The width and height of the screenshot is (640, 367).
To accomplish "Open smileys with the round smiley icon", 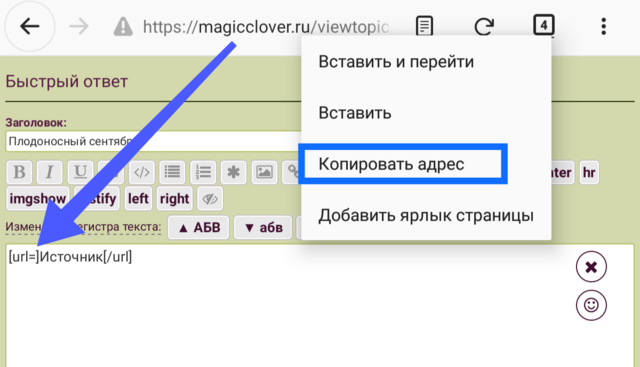I will tap(591, 305).
